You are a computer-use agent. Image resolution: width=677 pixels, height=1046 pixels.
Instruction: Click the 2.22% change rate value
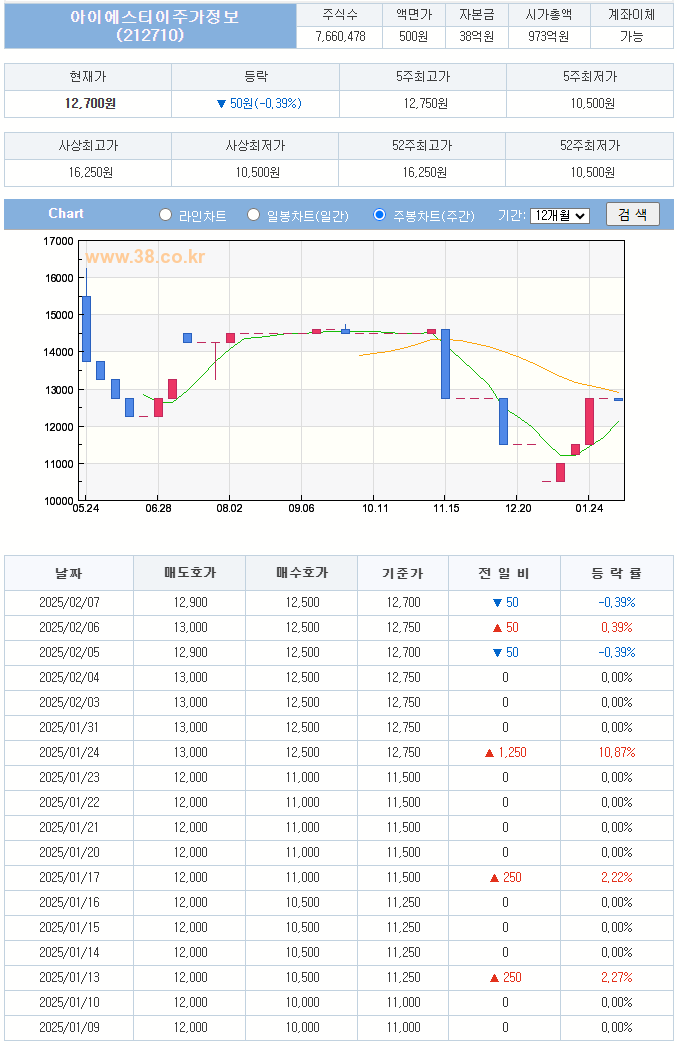coord(617,878)
